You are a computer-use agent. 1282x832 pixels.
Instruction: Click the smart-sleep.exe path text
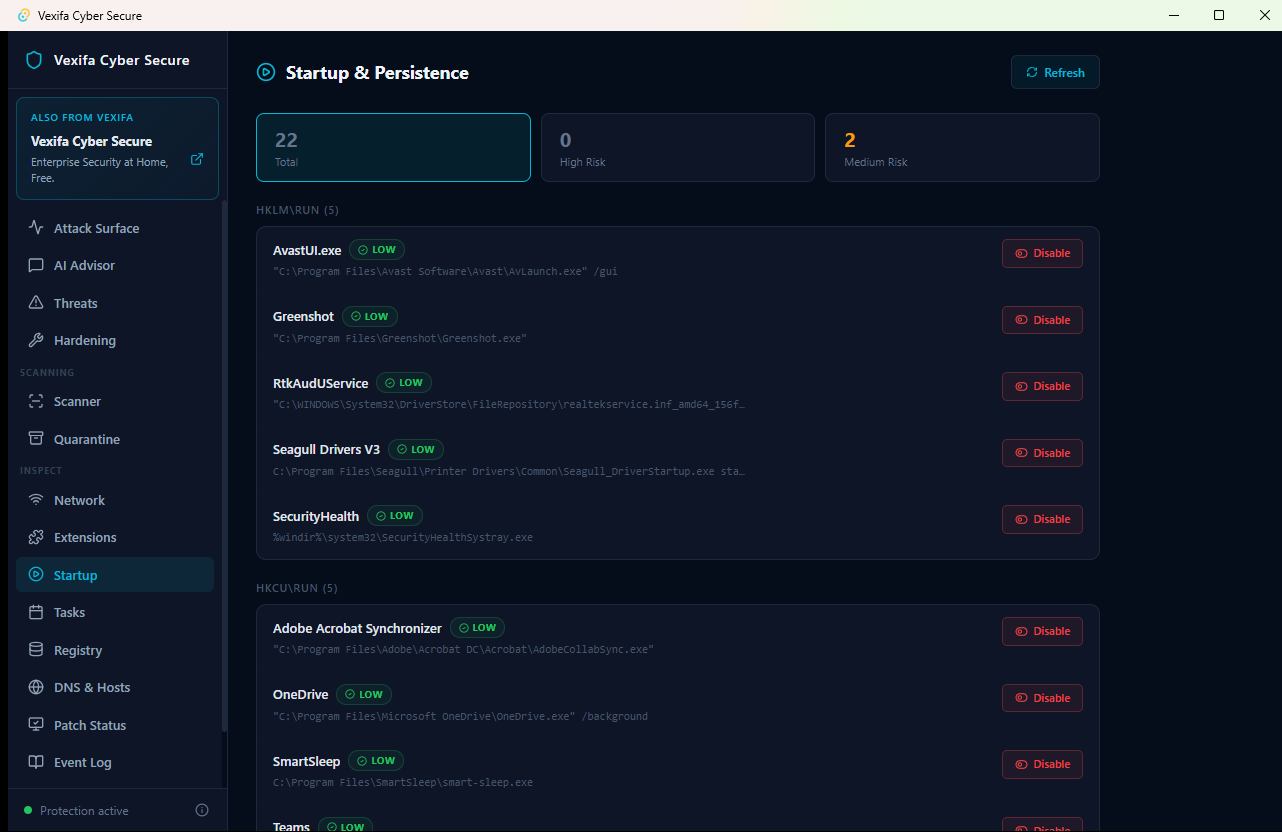tap(403, 782)
